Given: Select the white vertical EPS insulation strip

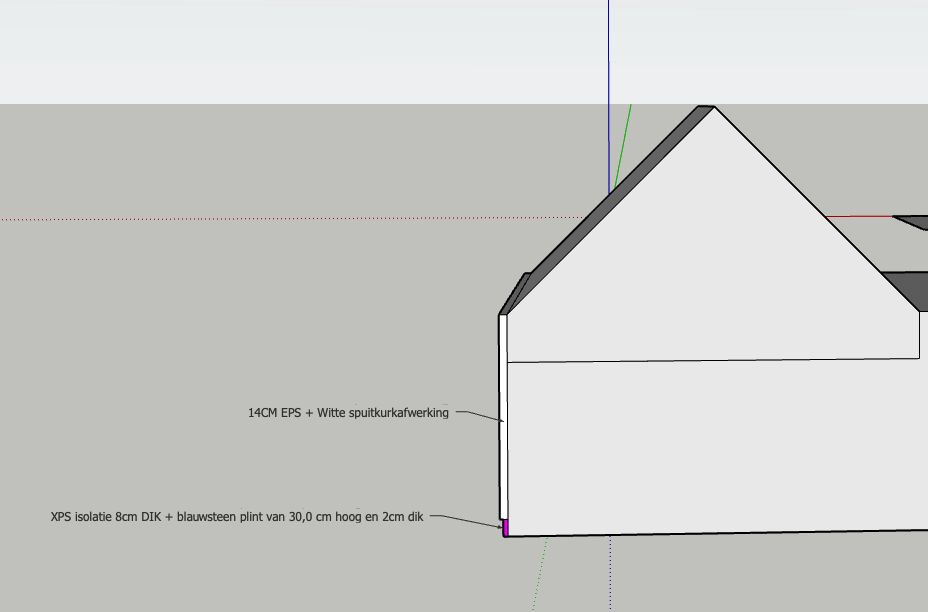Looking at the screenshot, I should [503, 417].
